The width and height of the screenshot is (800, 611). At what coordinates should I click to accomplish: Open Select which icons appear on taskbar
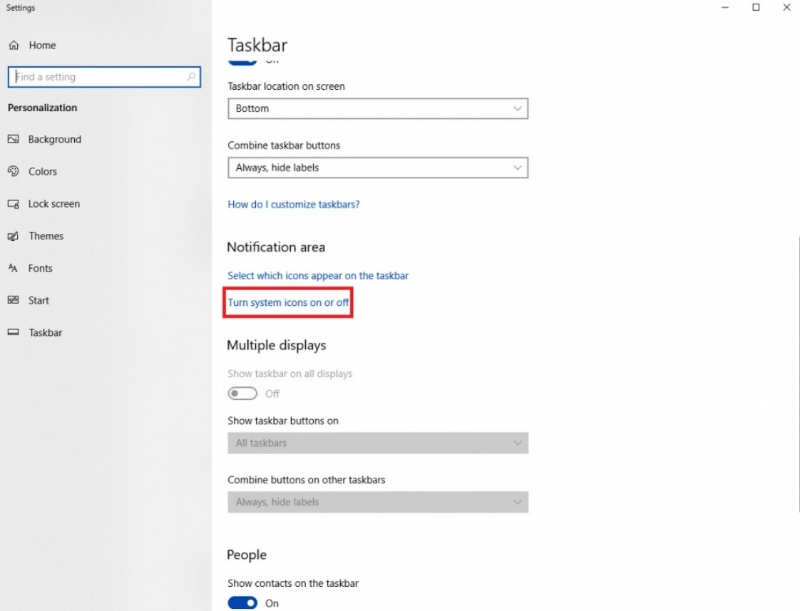pyautogui.click(x=318, y=276)
